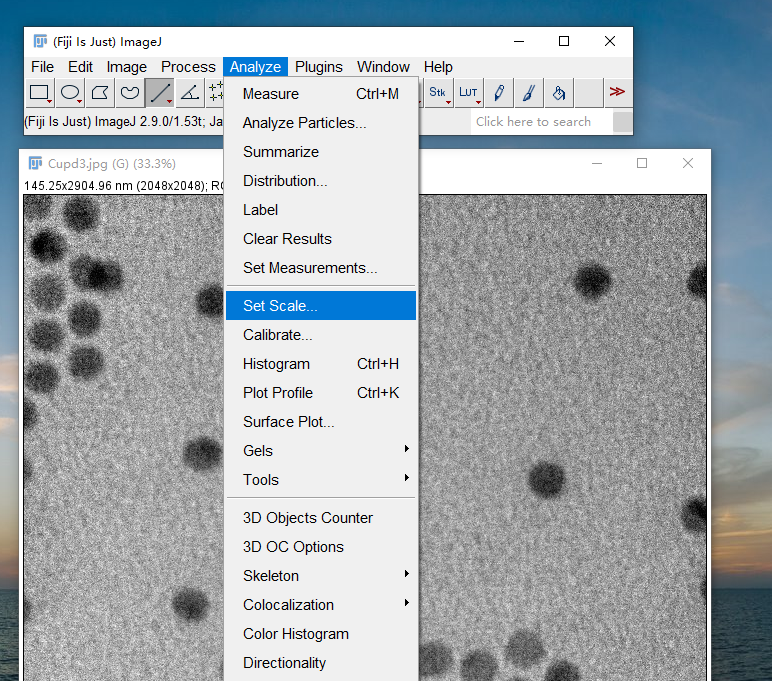
Task: Select the Pencil tool
Action: (499, 93)
